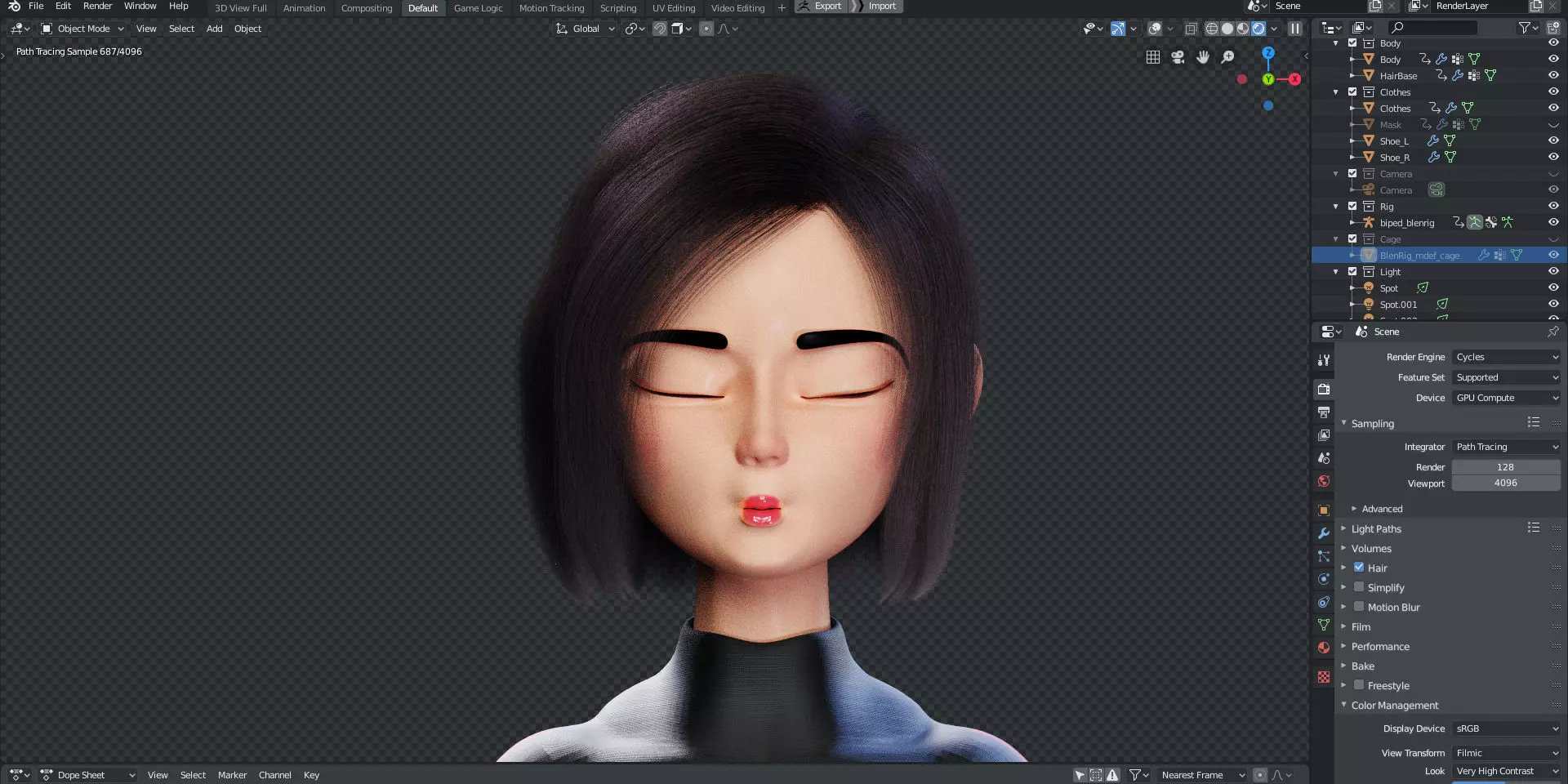Open the Feature Set dropdown
Image resolution: width=1568 pixels, height=784 pixels.
tap(1506, 377)
